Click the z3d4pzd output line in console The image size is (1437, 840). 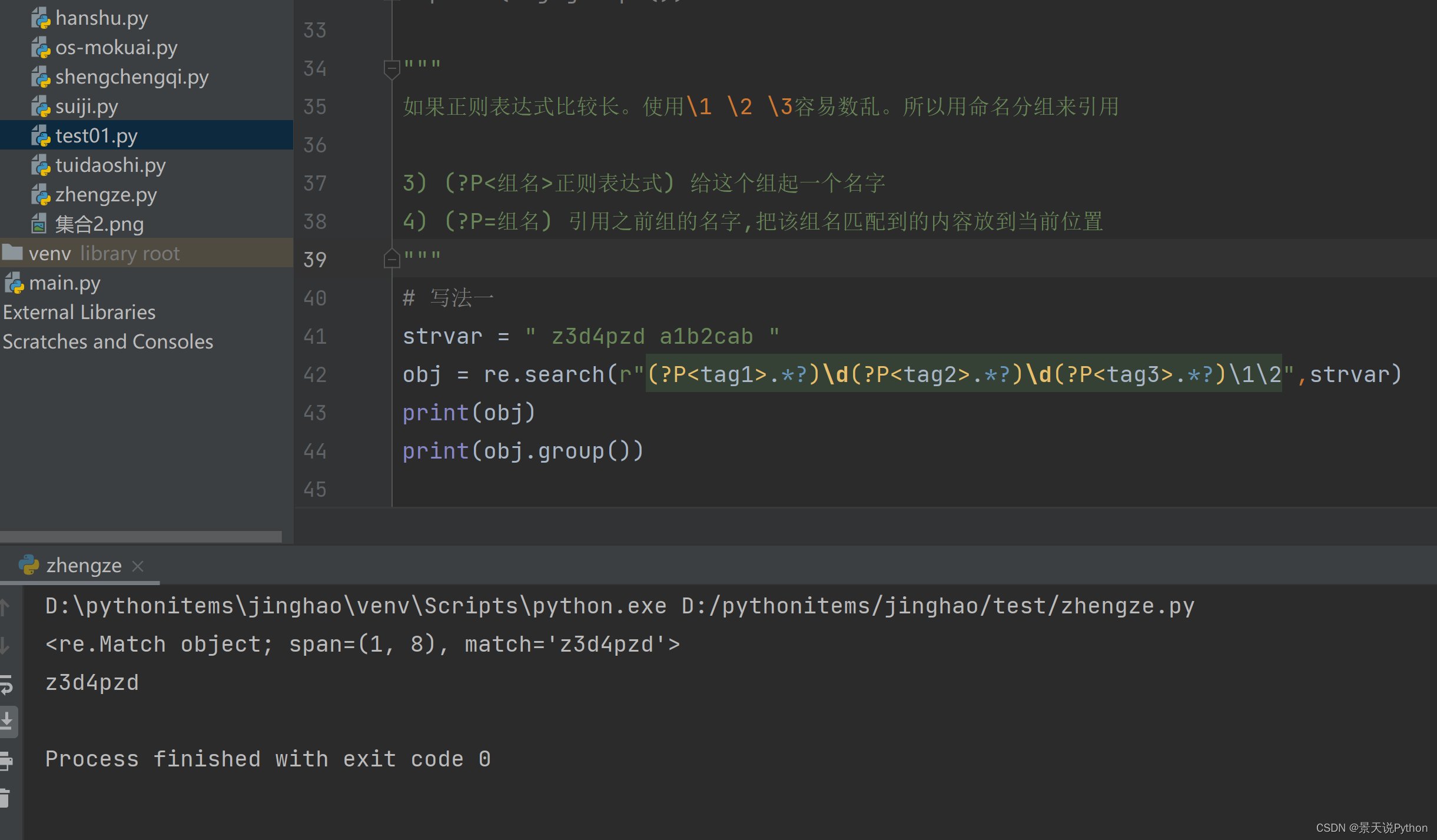coord(92,682)
